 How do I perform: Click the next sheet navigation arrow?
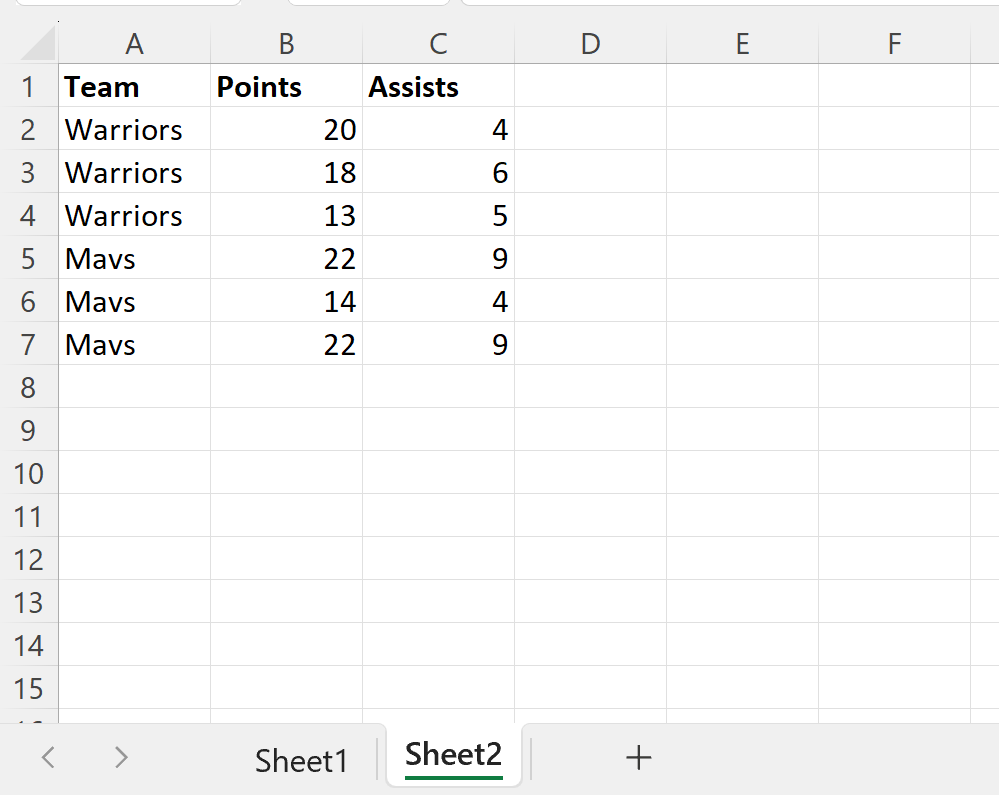point(121,757)
